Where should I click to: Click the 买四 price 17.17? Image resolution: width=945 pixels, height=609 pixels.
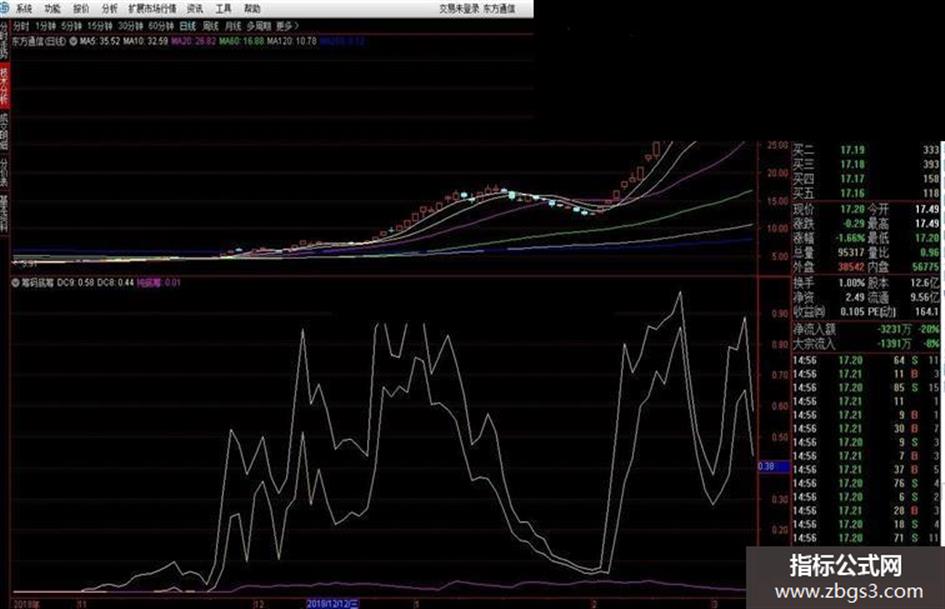pyautogui.click(x=853, y=178)
